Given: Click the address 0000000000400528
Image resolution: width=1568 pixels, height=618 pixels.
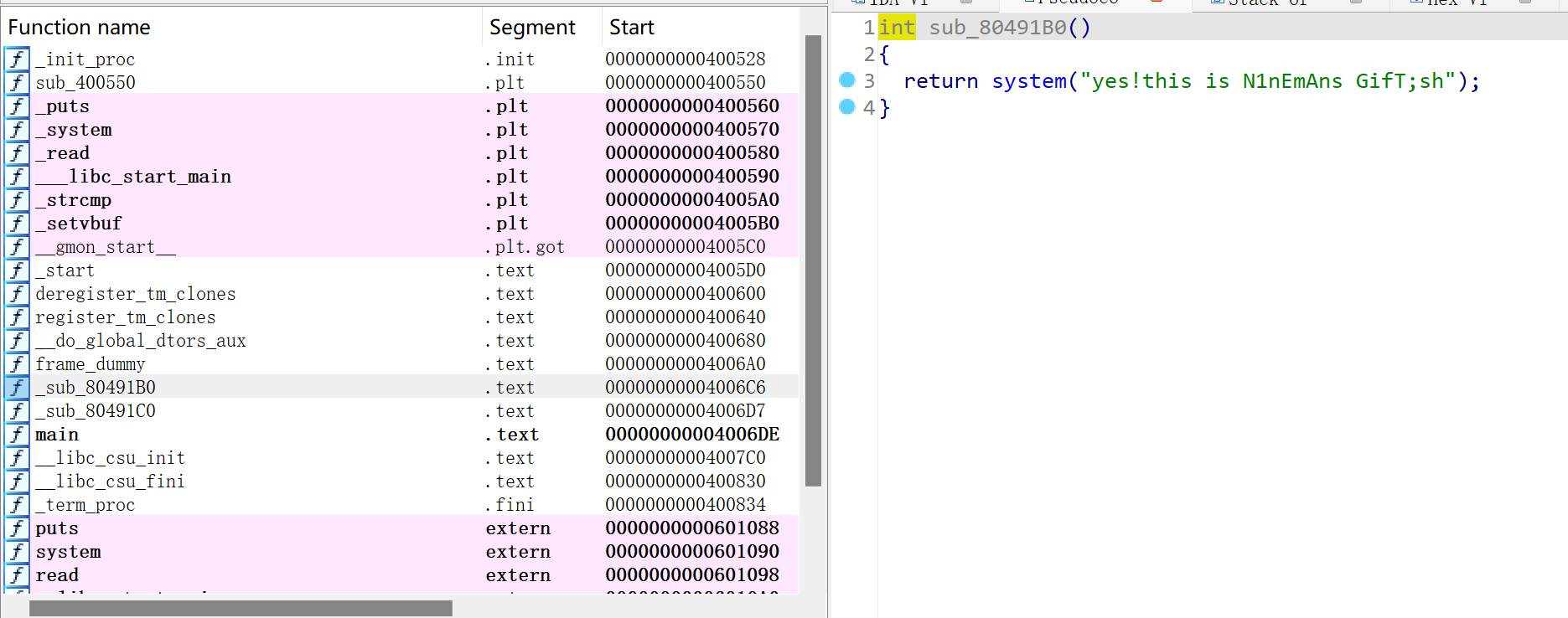Looking at the screenshot, I should pos(686,59).
